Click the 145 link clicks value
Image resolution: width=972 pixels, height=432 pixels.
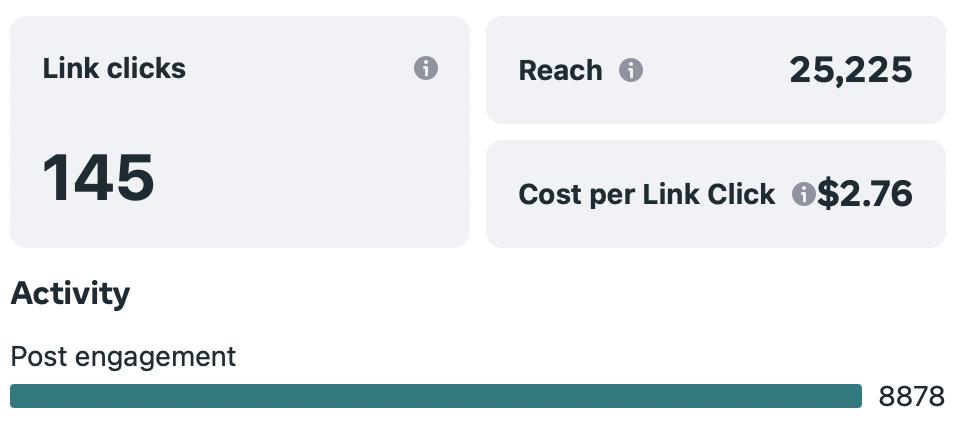98,178
